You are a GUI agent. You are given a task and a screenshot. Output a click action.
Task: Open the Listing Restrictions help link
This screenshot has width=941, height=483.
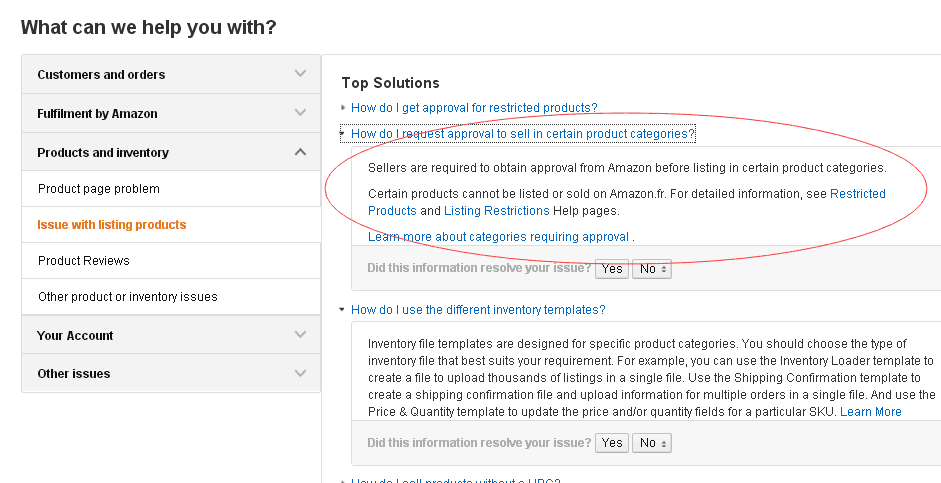coord(496,211)
